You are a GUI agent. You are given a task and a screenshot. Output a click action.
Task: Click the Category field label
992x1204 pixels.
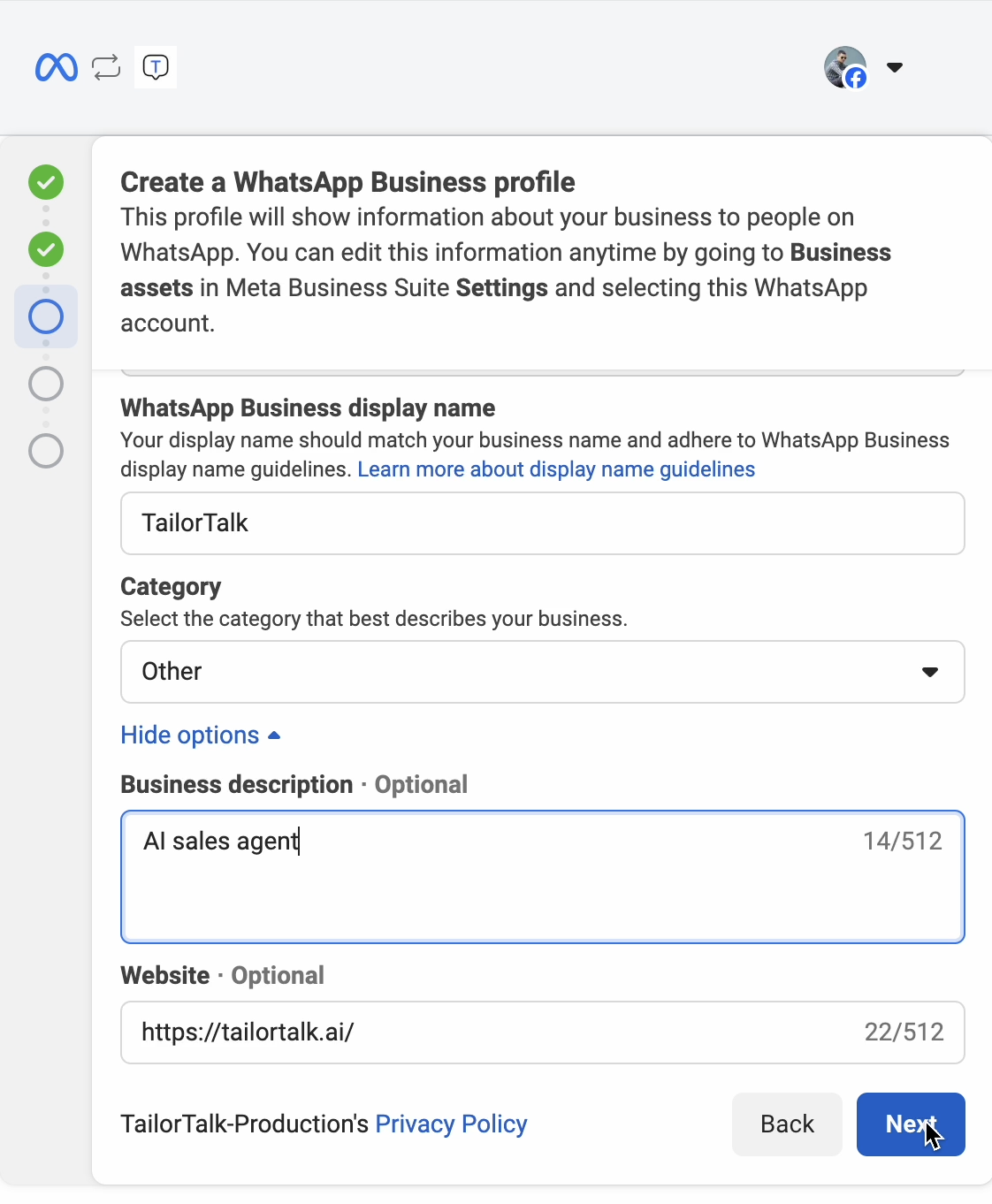[171, 586]
